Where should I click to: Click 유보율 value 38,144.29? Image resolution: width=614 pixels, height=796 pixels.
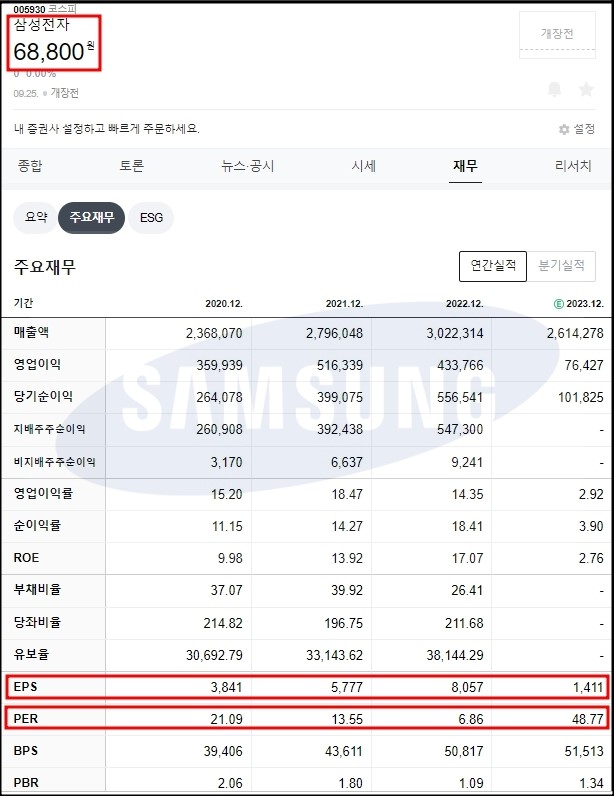point(455,655)
